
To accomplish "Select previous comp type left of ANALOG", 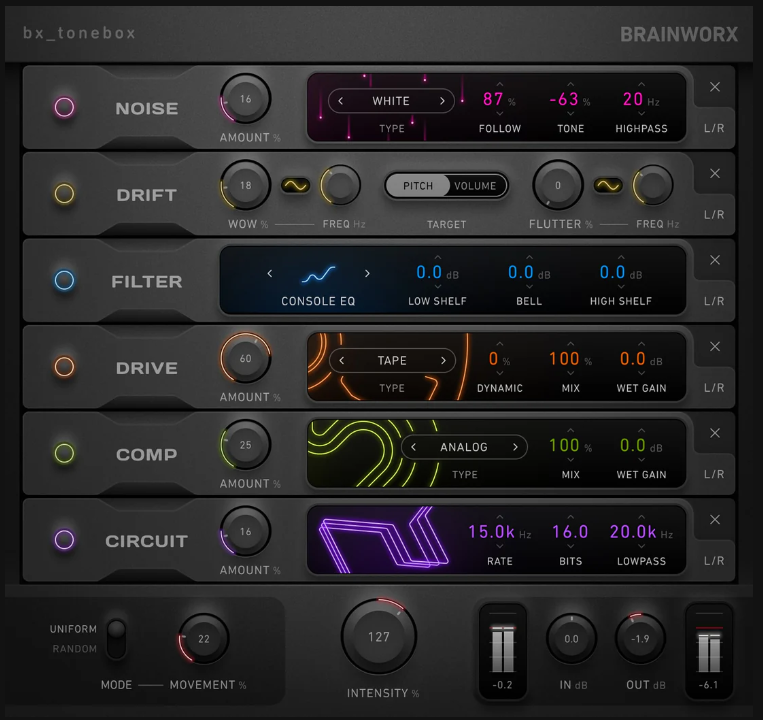I will coord(414,447).
